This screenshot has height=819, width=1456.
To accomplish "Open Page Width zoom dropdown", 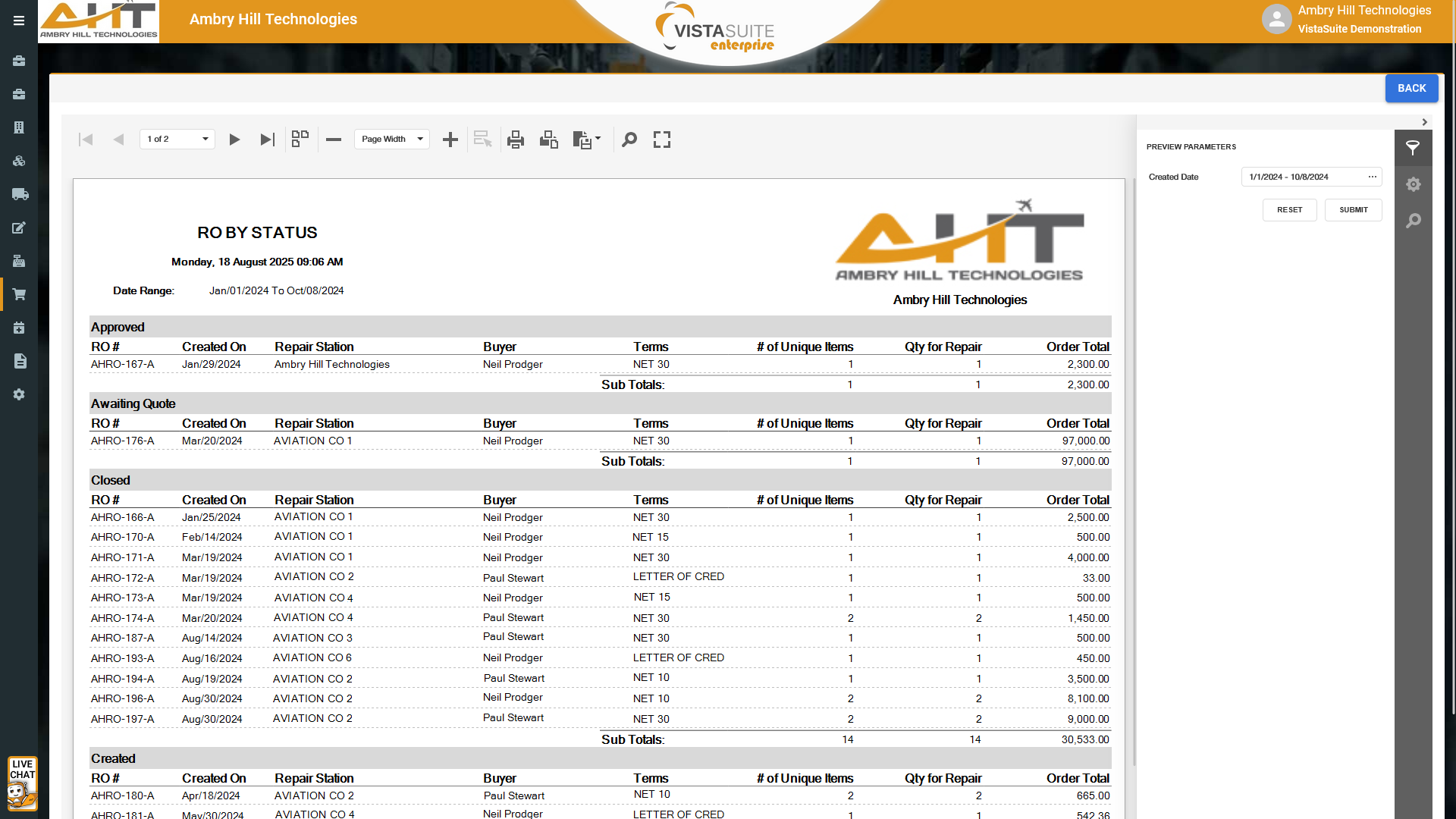I will click(x=391, y=140).
